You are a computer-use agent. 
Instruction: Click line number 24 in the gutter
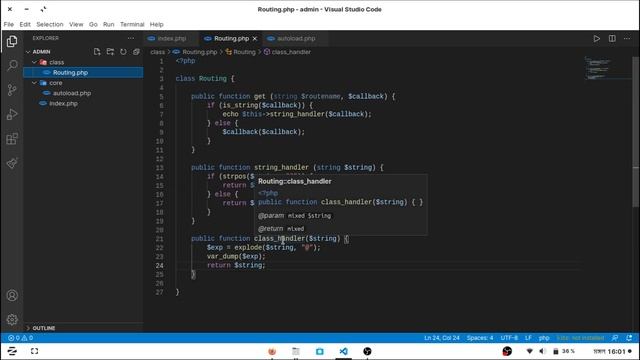(x=159, y=265)
